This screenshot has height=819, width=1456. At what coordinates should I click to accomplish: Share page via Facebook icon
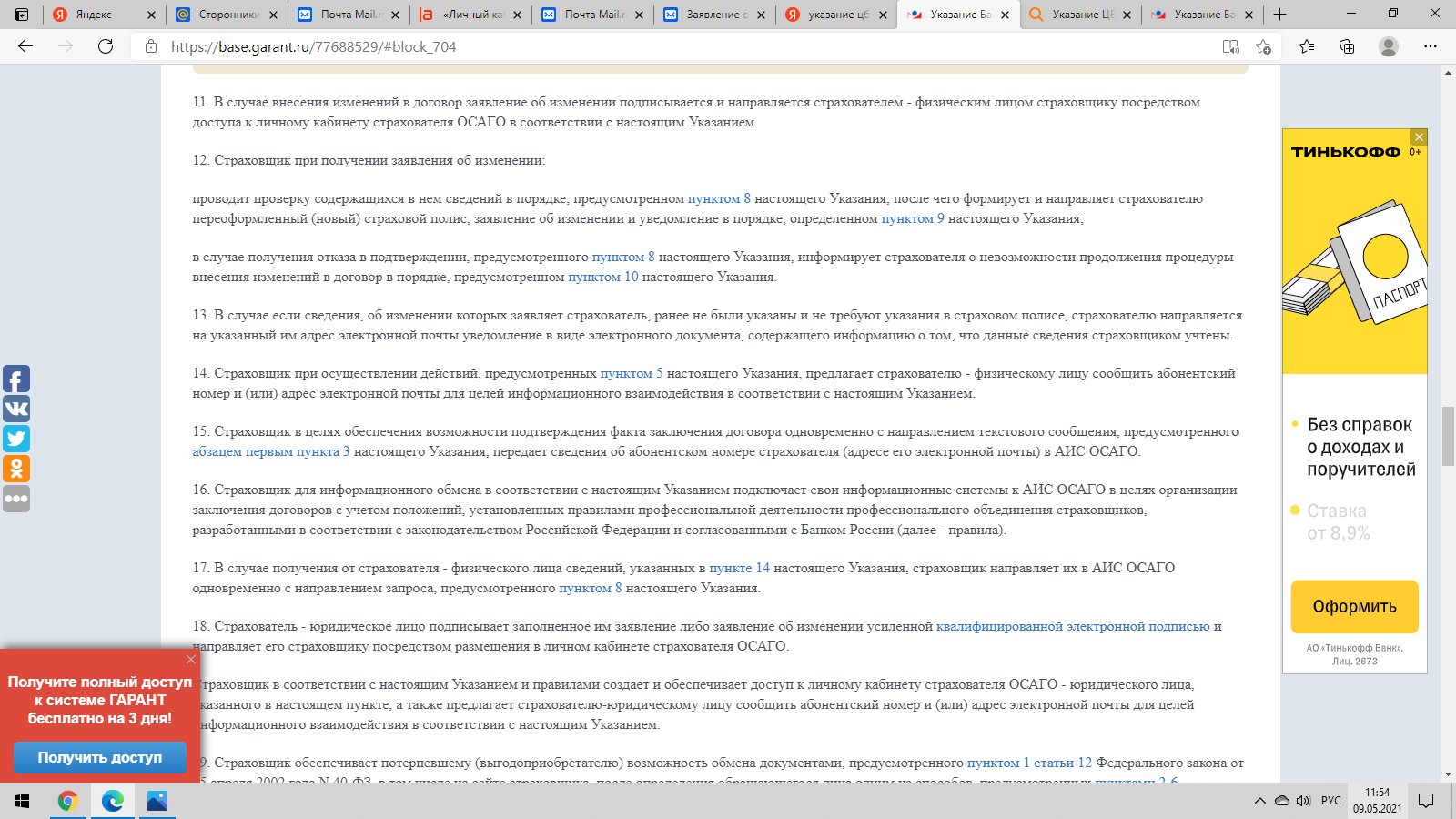click(x=16, y=379)
